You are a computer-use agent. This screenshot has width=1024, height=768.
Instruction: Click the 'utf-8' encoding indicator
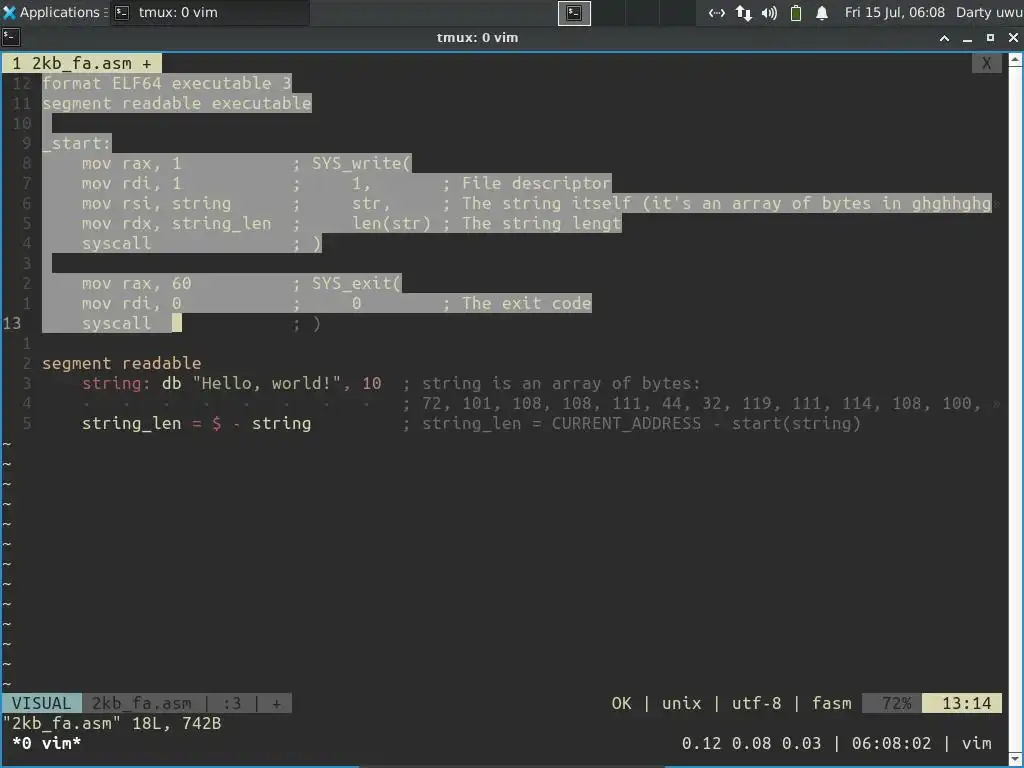coord(756,703)
